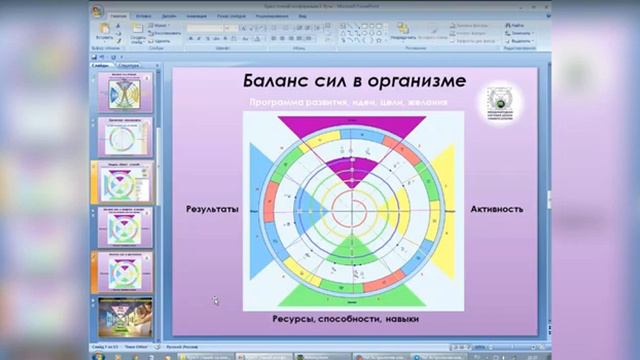Image resolution: width=640 pixels, height=360 pixels.
Task: Select the last thumbnail with dark photo
Action: [125, 318]
